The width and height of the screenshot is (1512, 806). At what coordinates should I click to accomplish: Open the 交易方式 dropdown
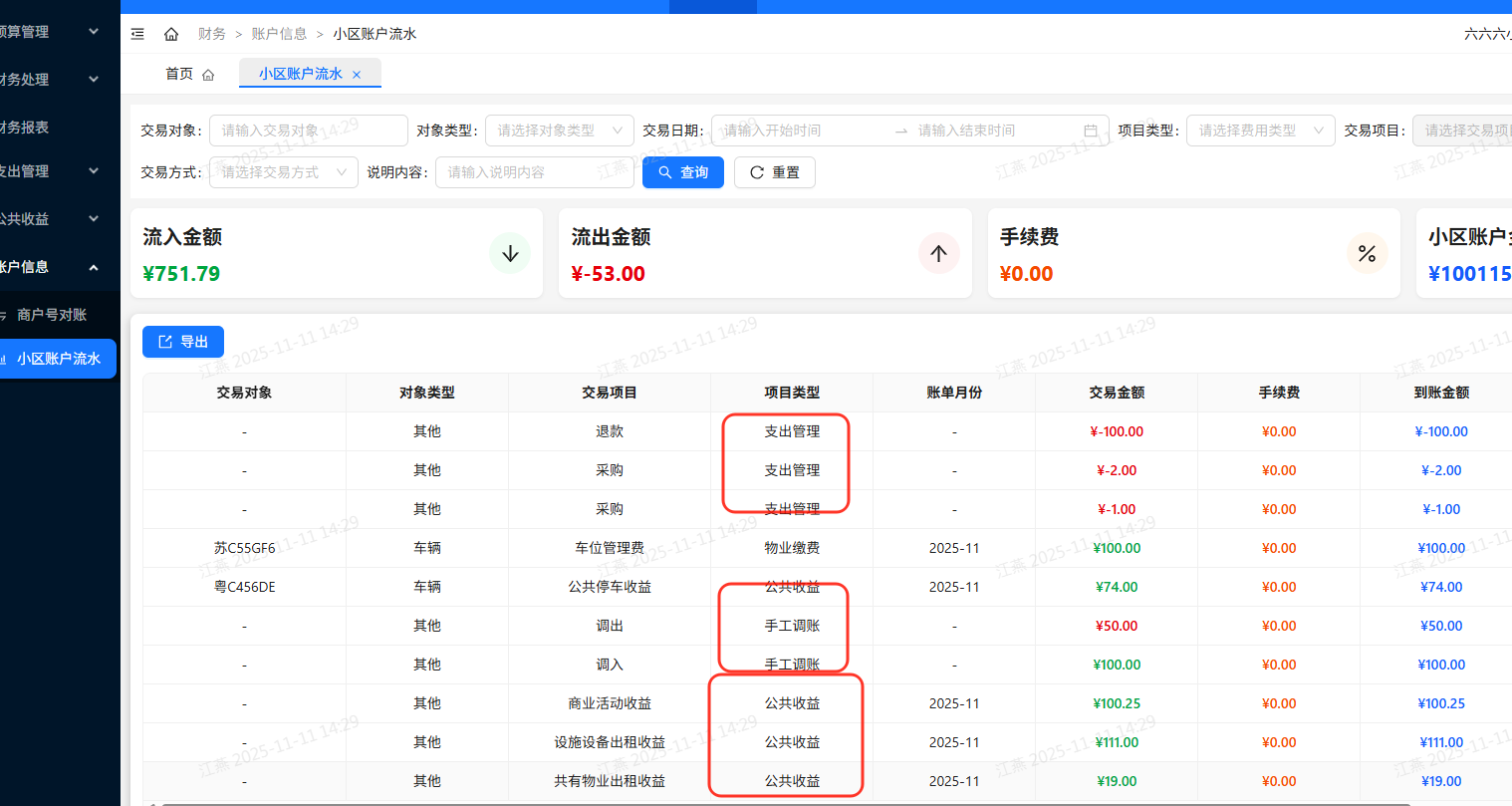283,172
